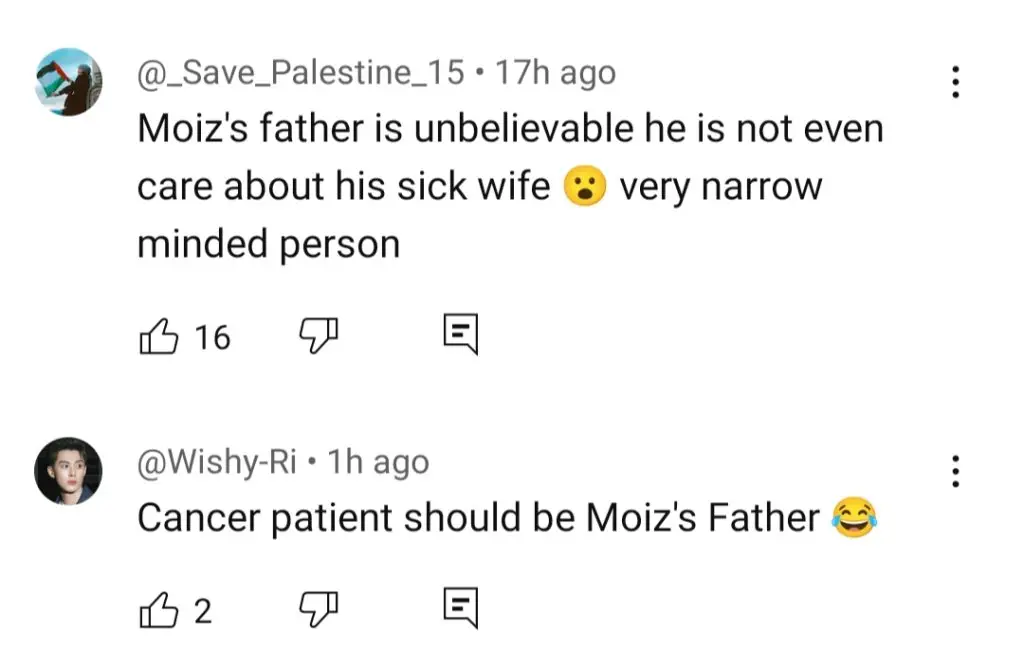Click the surprised face emoji in first comment
This screenshot has width=1024, height=667.
[585, 187]
